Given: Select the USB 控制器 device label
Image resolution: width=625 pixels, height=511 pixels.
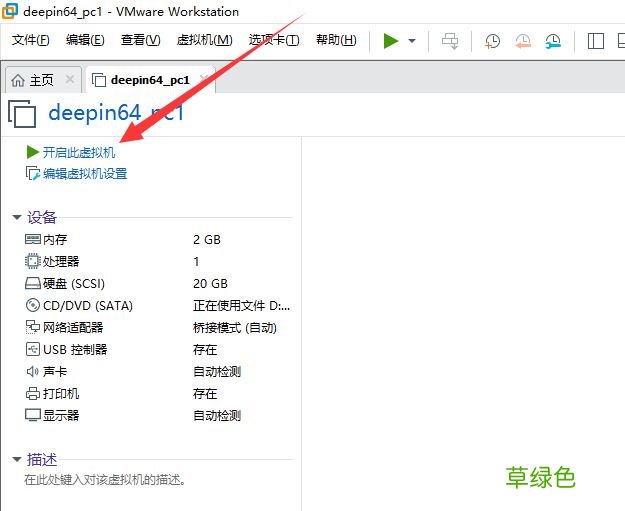Looking at the screenshot, I should (75, 350).
